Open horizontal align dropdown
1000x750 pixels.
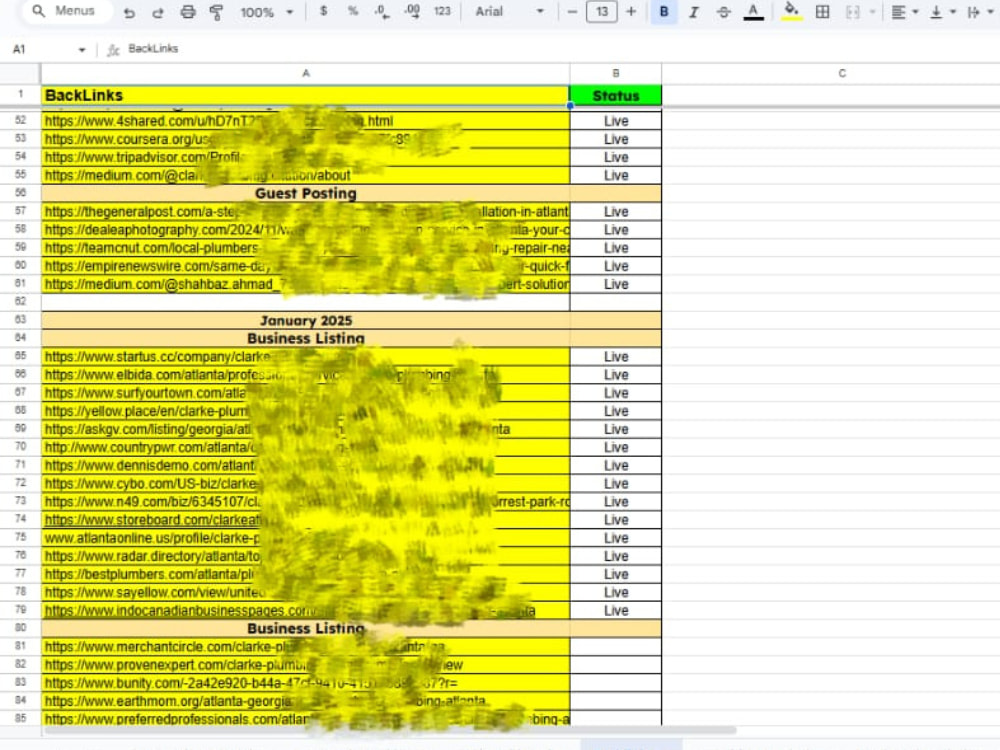(x=904, y=11)
